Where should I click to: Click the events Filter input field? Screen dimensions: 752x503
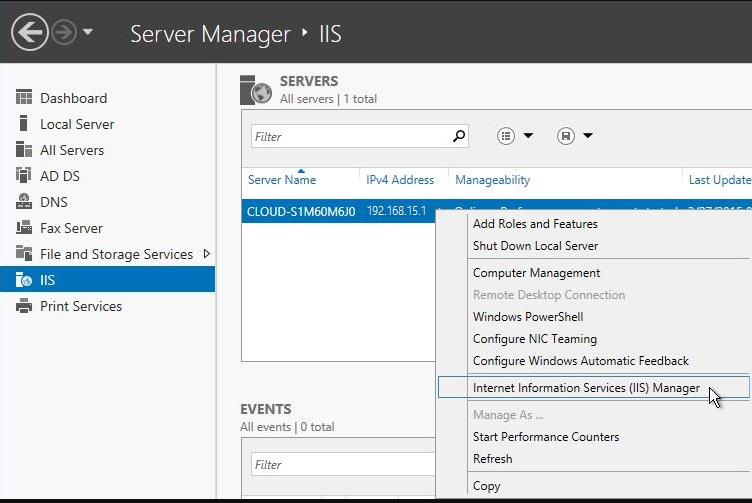[x=343, y=465]
